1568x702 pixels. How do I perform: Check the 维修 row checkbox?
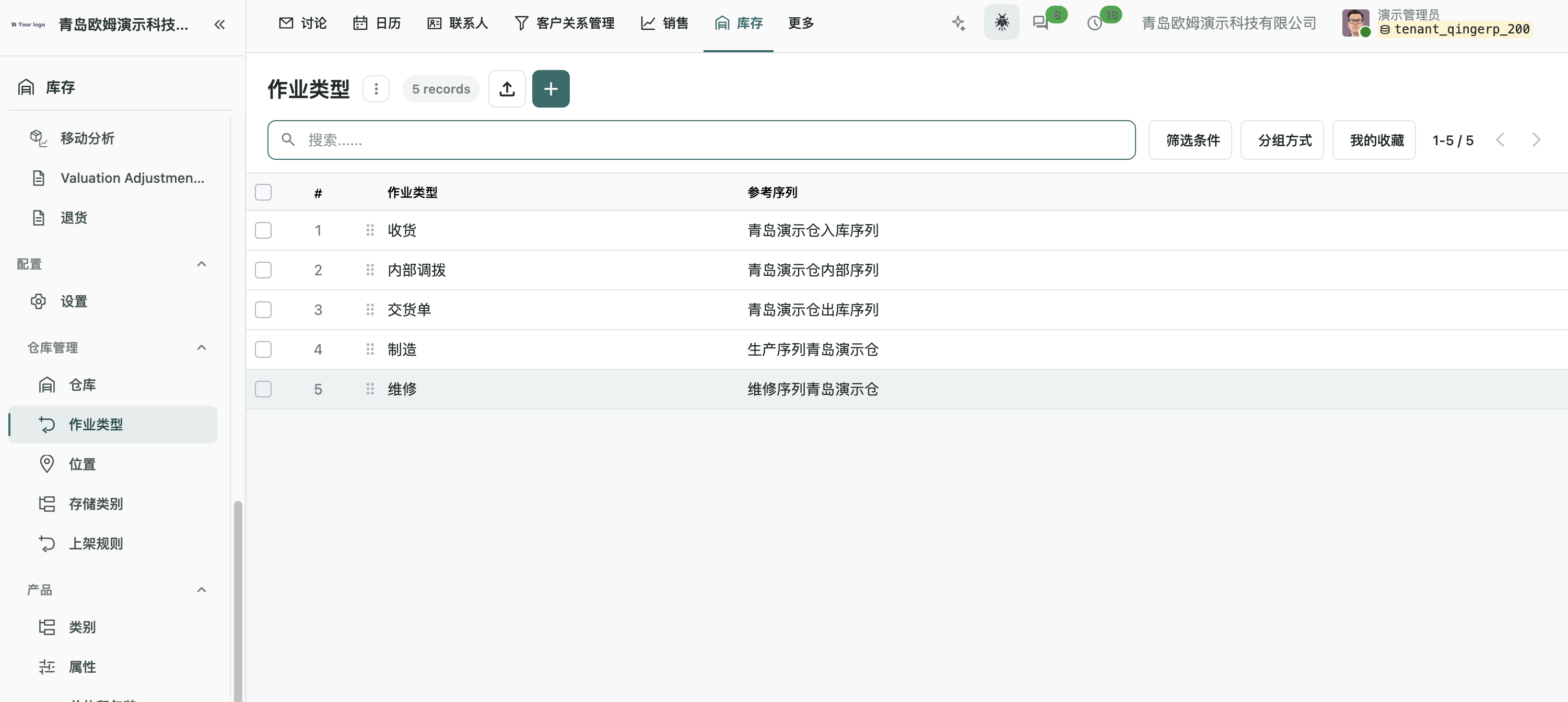point(263,389)
